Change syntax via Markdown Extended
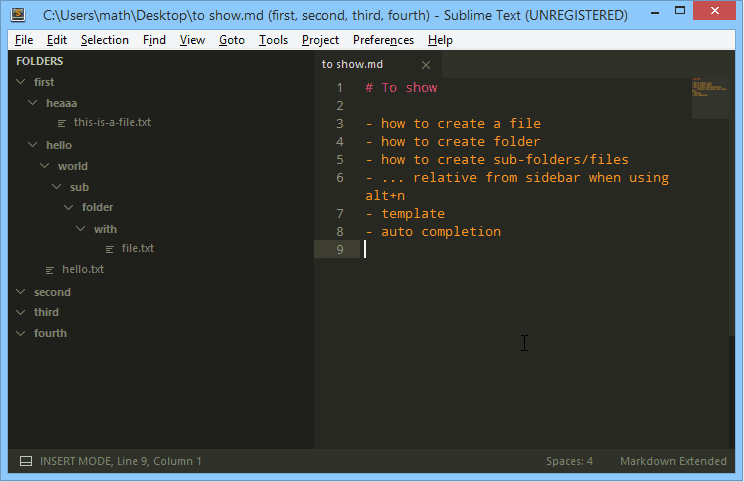744x482 pixels. point(673,461)
